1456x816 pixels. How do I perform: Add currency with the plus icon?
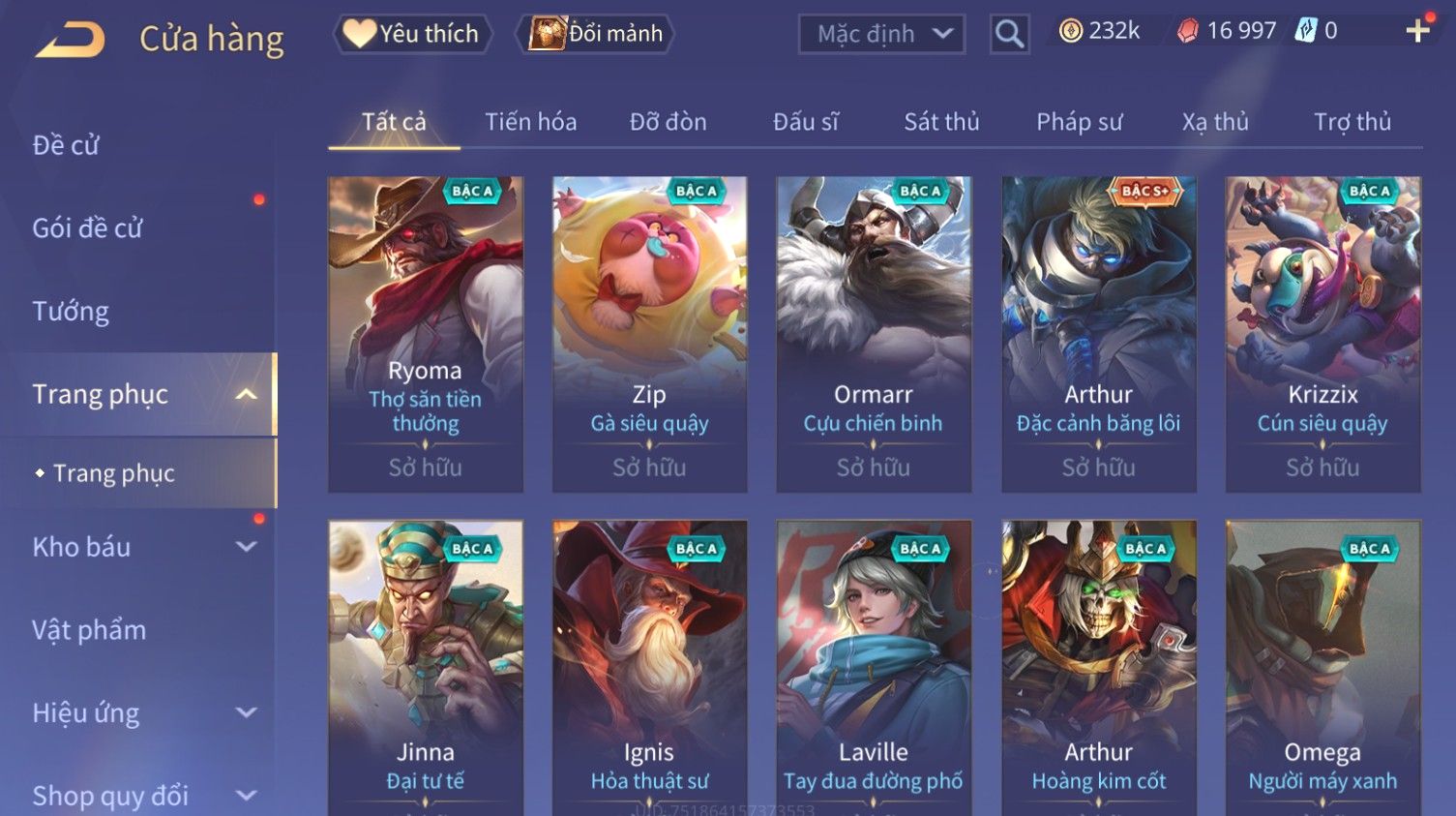click(x=1417, y=31)
